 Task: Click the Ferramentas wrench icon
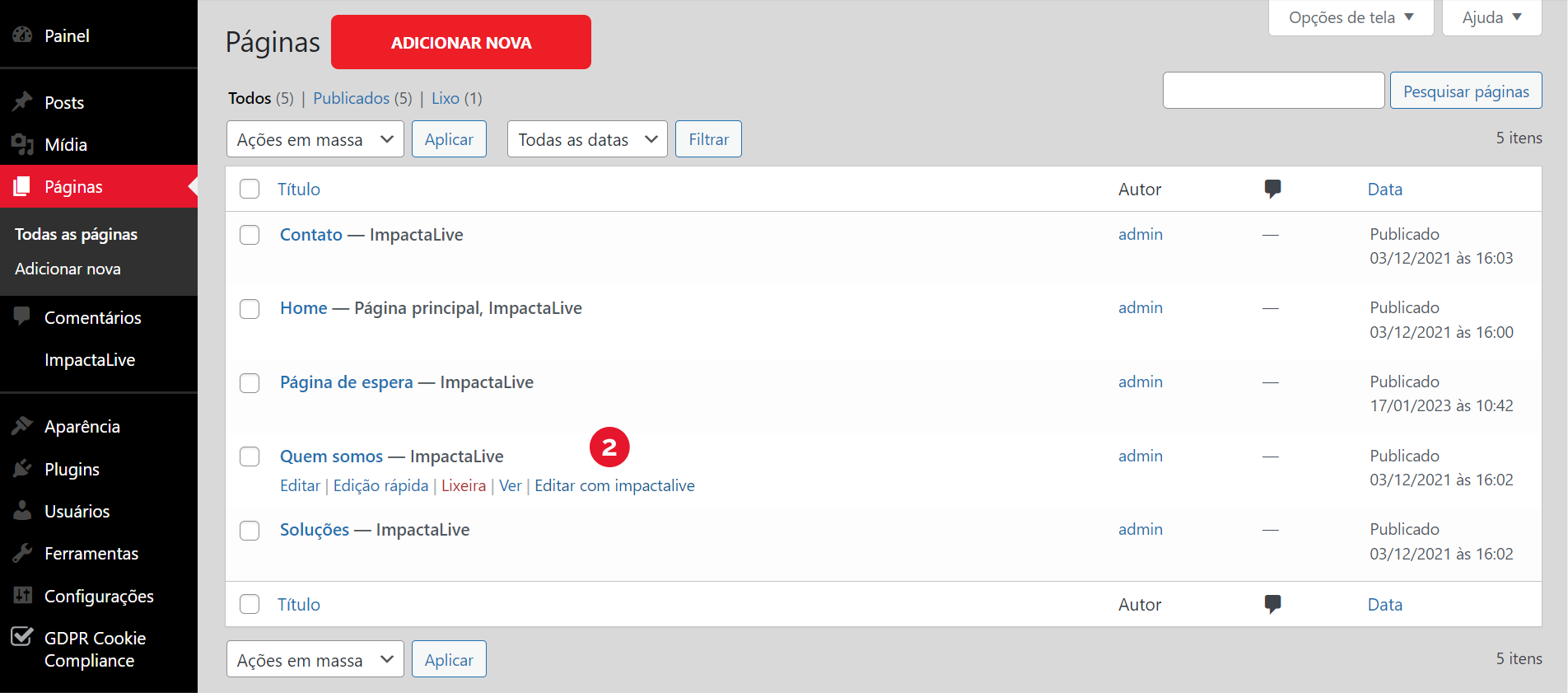[x=22, y=553]
